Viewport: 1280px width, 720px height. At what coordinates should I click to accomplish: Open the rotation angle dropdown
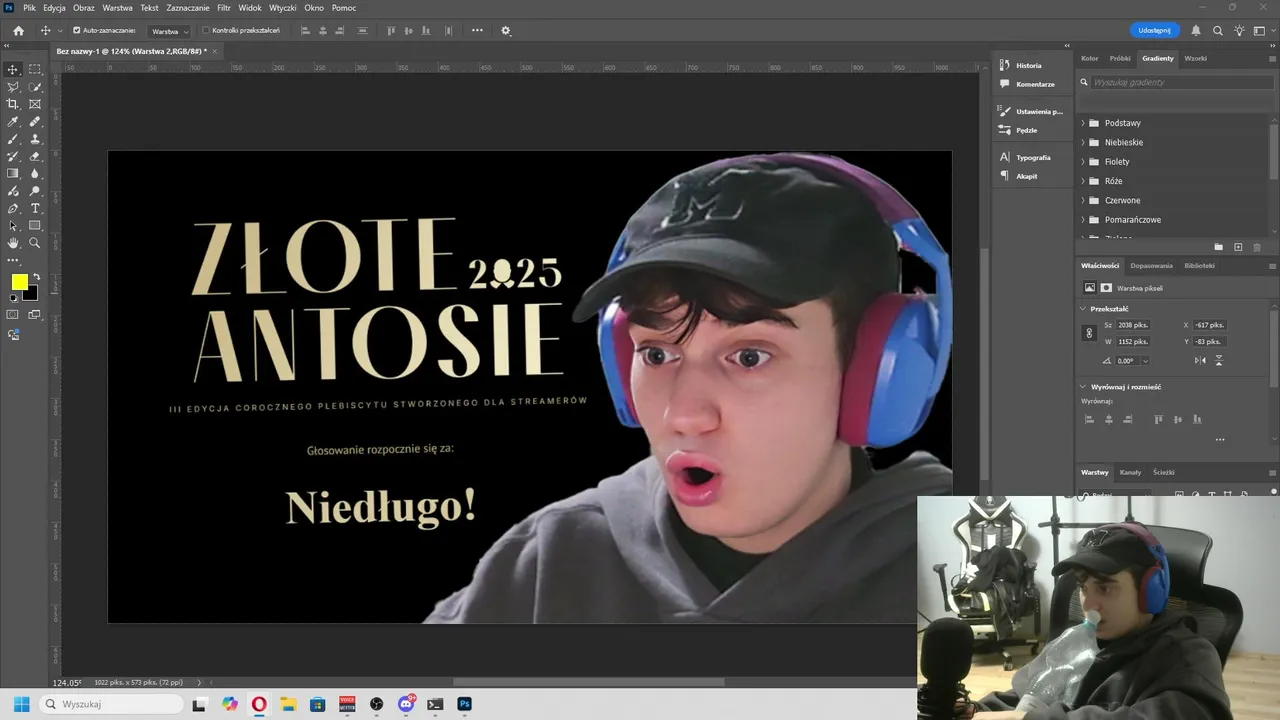1145,361
